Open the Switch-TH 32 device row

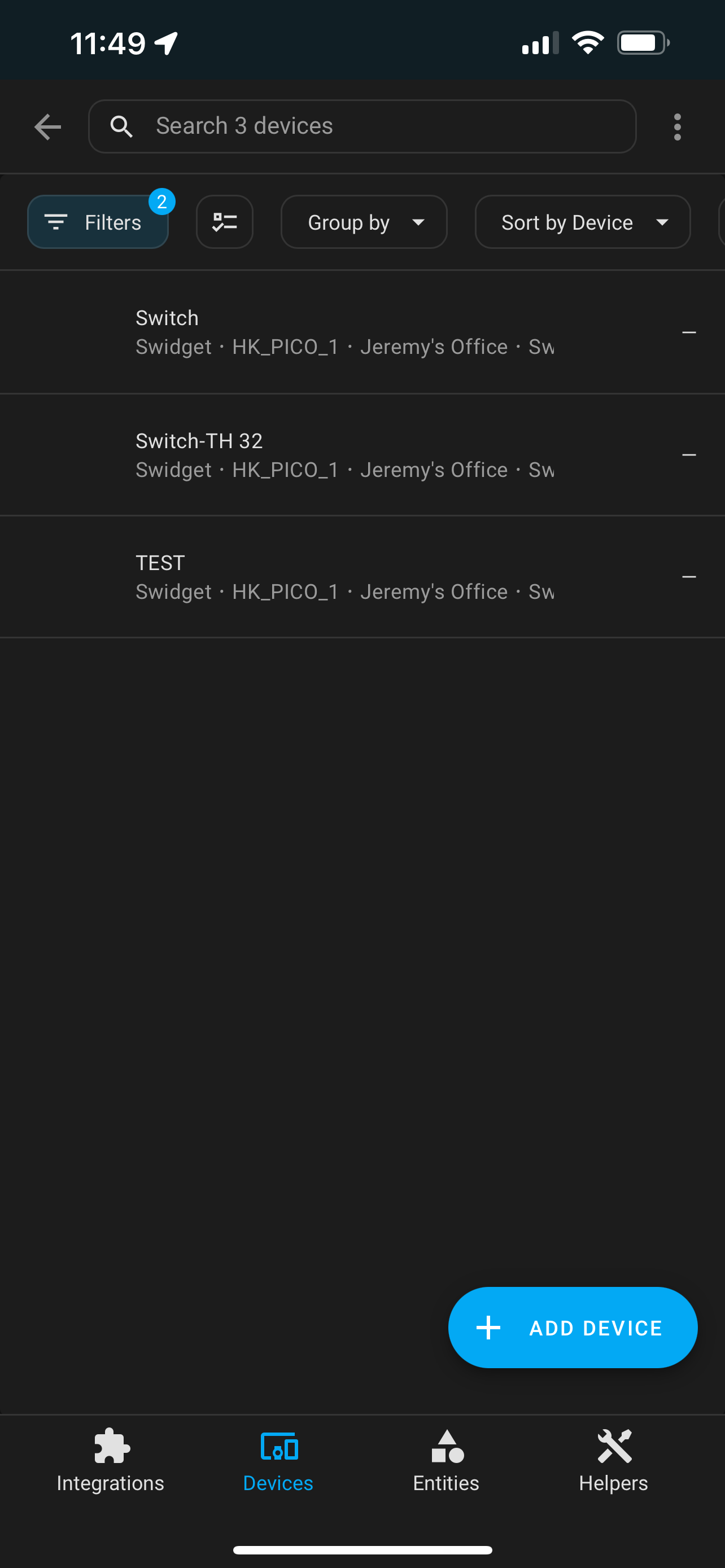pyautogui.click(x=362, y=455)
